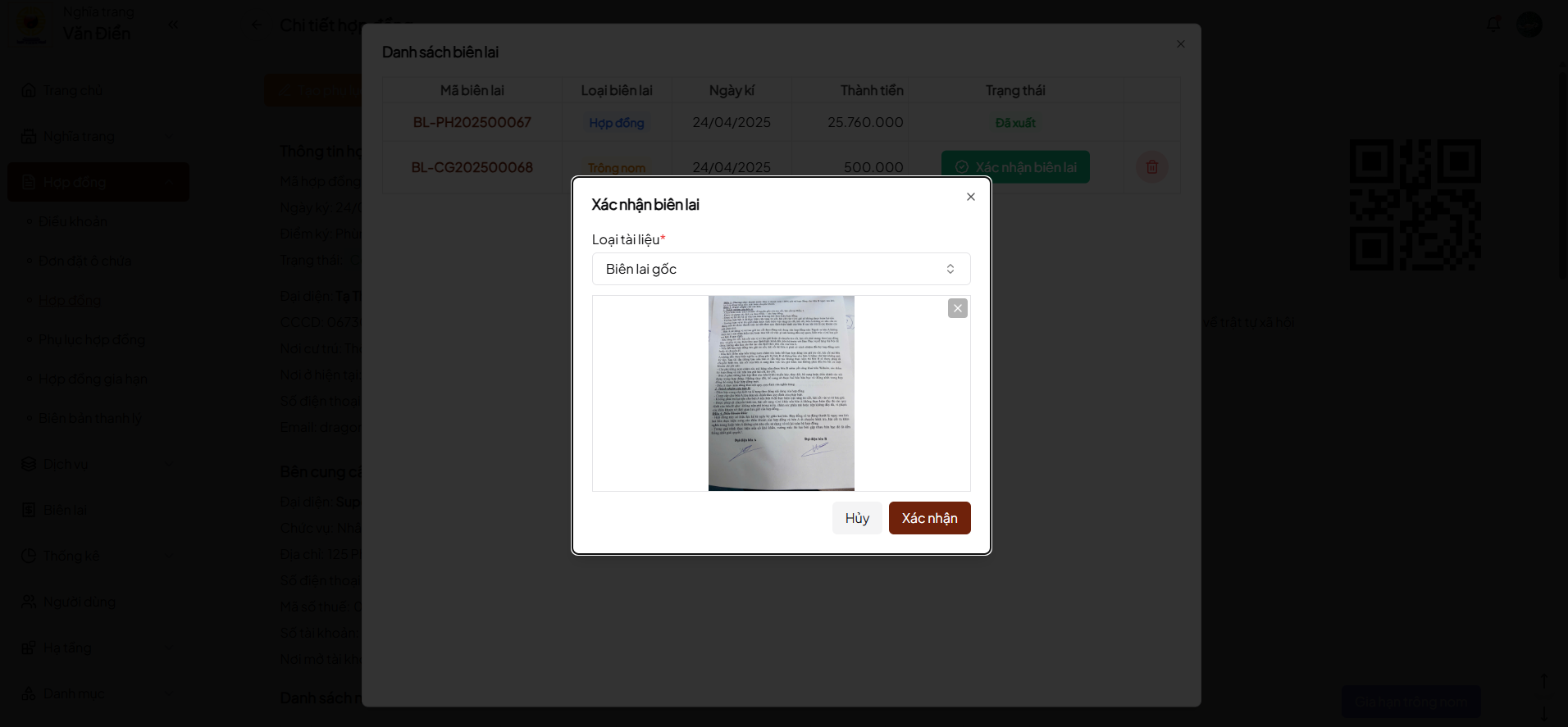
Task: Remove the uploaded receipt image
Action: [x=957, y=308]
